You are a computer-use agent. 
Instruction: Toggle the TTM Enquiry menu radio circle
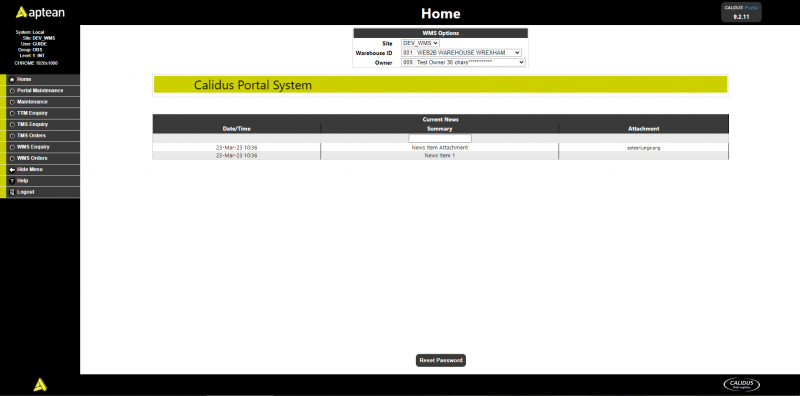coord(12,113)
